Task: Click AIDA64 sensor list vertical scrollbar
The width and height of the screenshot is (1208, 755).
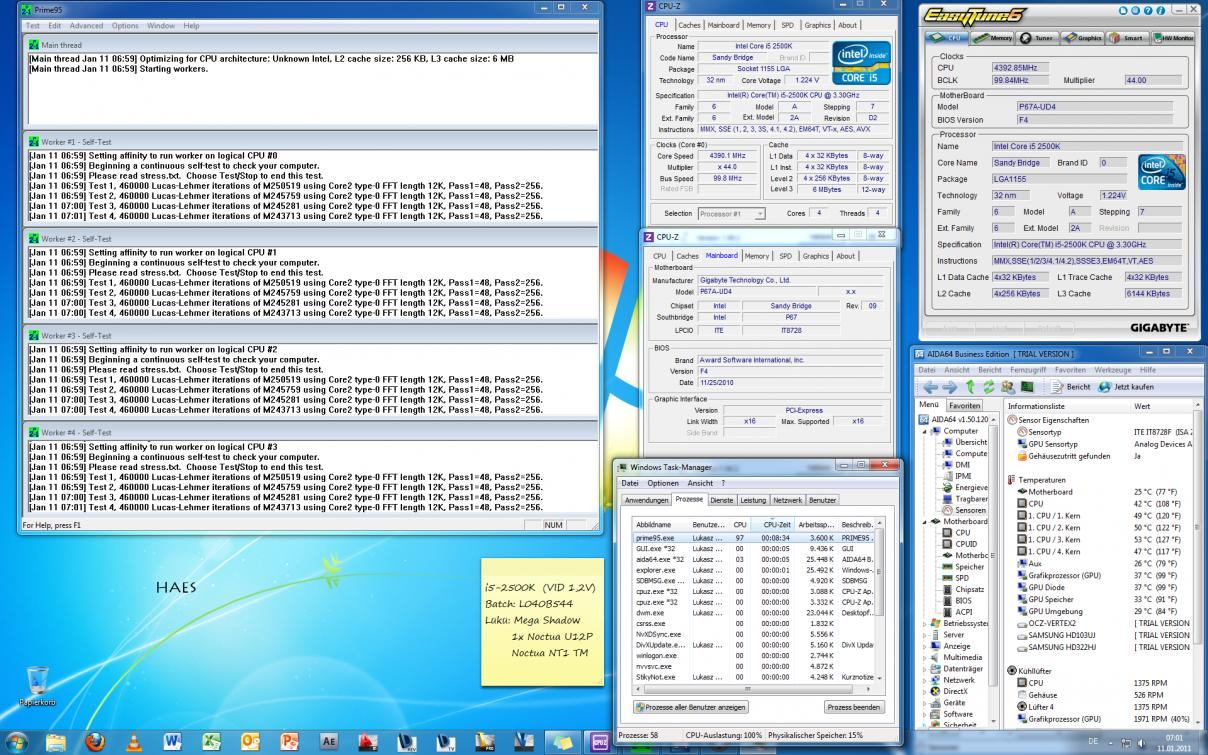Action: (x=1199, y=560)
